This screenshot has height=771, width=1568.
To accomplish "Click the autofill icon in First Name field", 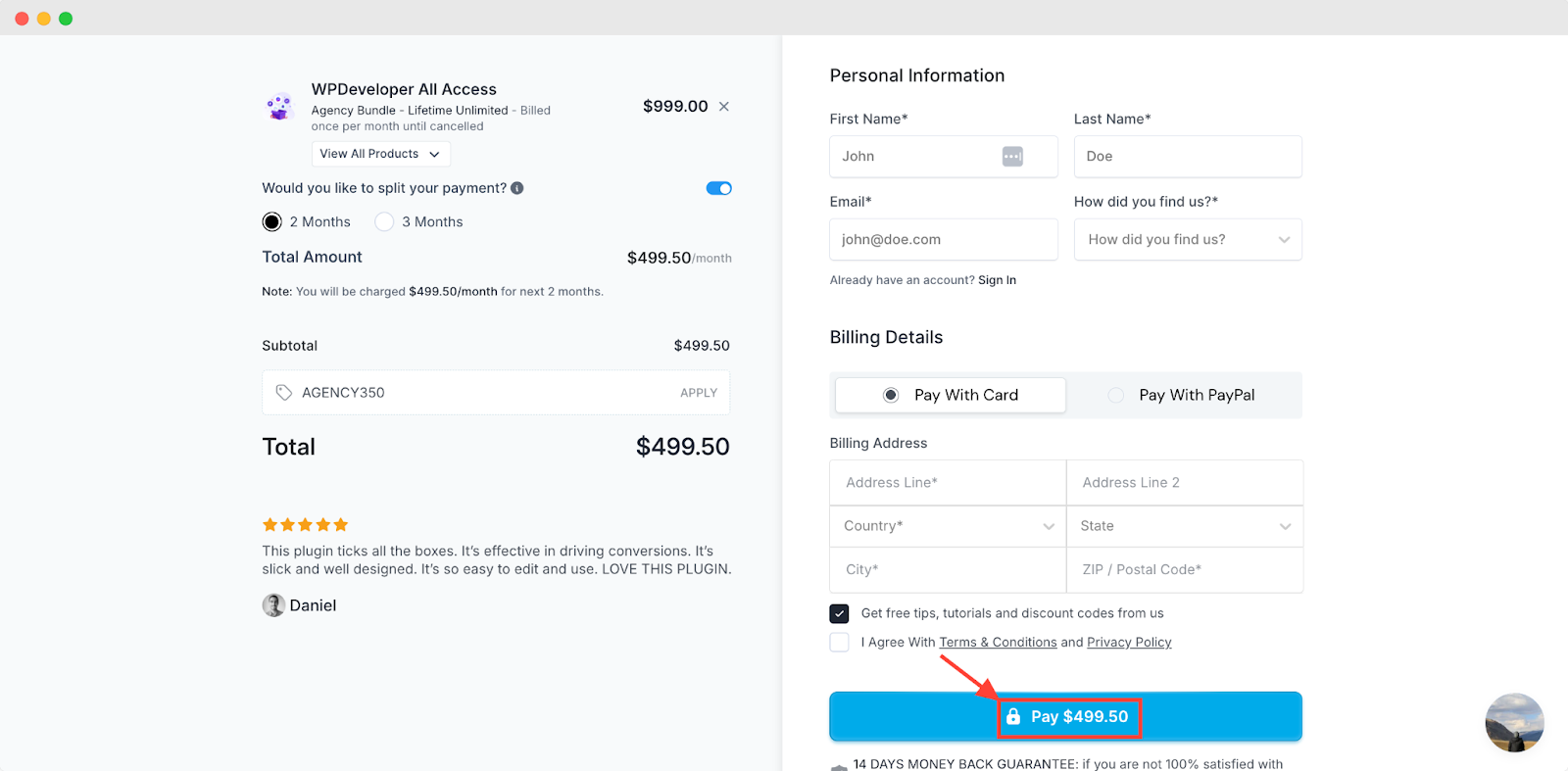I will [x=1012, y=157].
